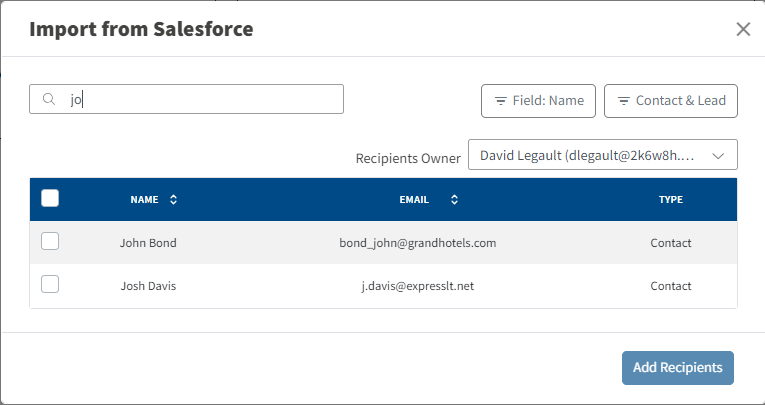Toggle the select-all checkbox in header

coord(50,199)
